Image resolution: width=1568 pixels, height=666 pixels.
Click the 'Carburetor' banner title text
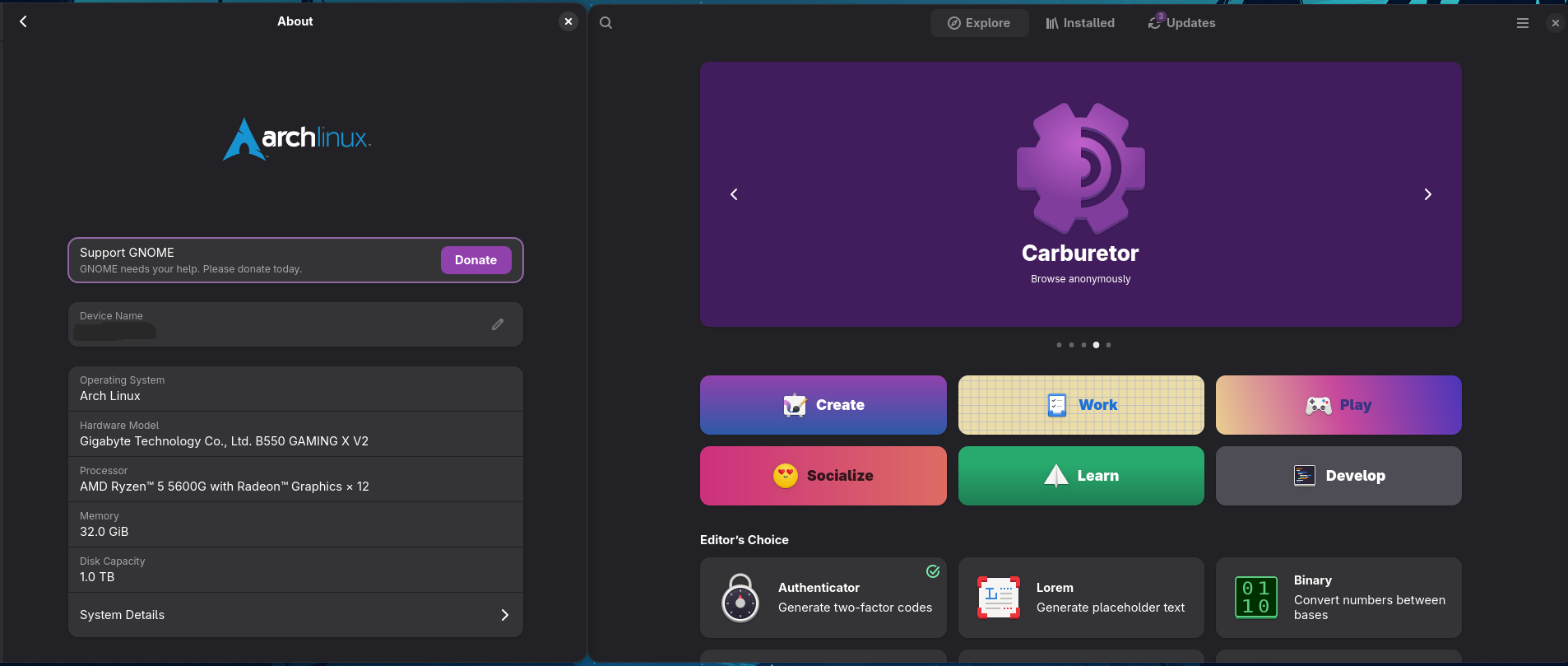pyautogui.click(x=1080, y=253)
